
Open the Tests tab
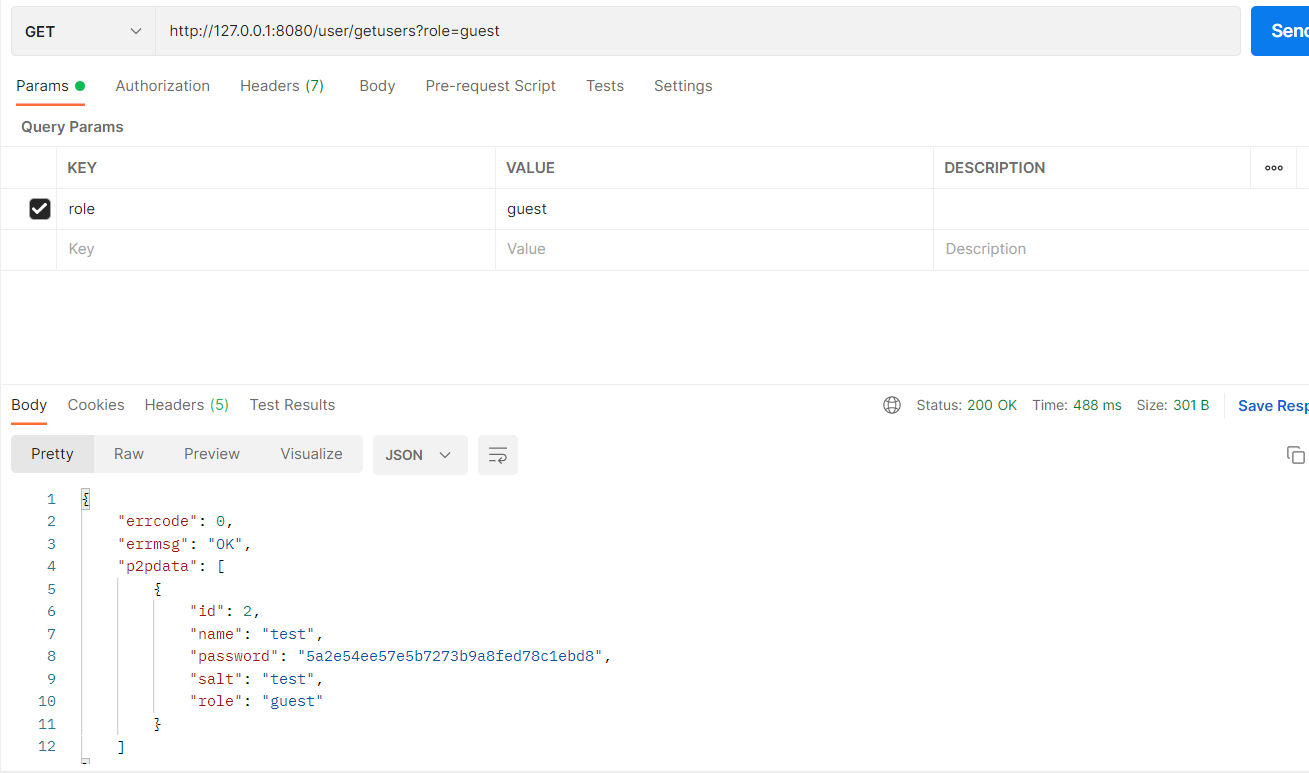point(604,86)
